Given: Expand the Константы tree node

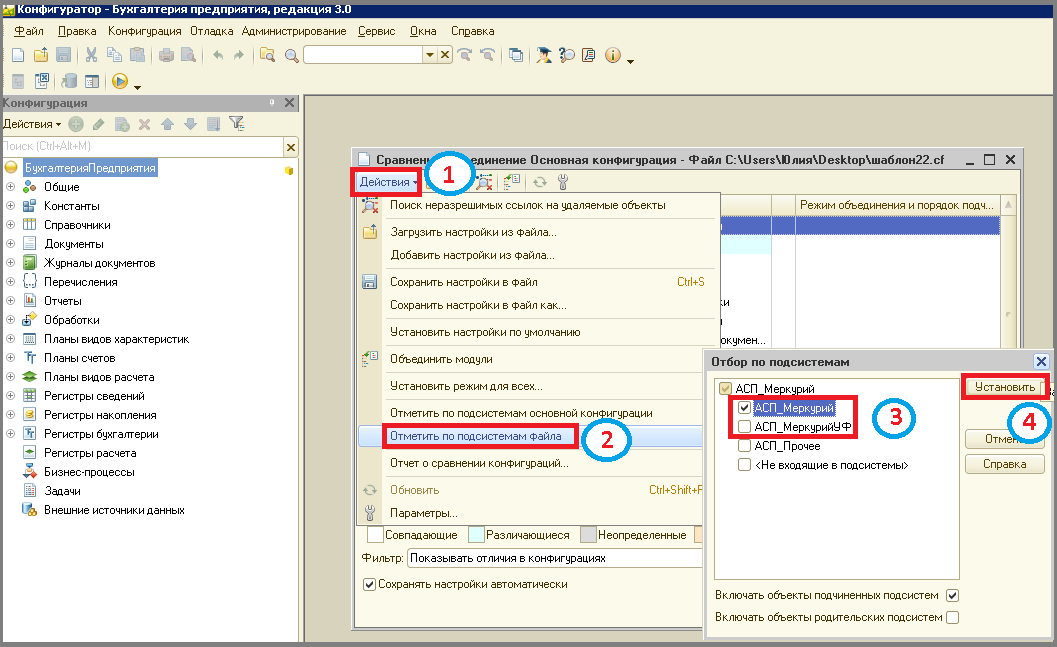Looking at the screenshot, I should tap(10, 206).
